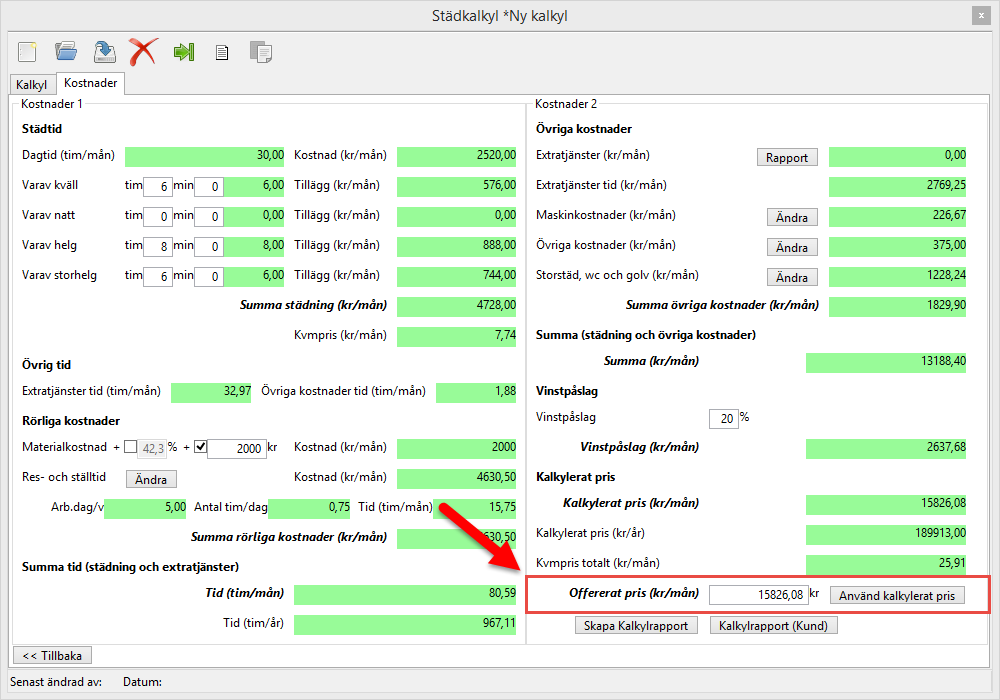
Task: Click the new blank calculation icon
Action: (28, 51)
